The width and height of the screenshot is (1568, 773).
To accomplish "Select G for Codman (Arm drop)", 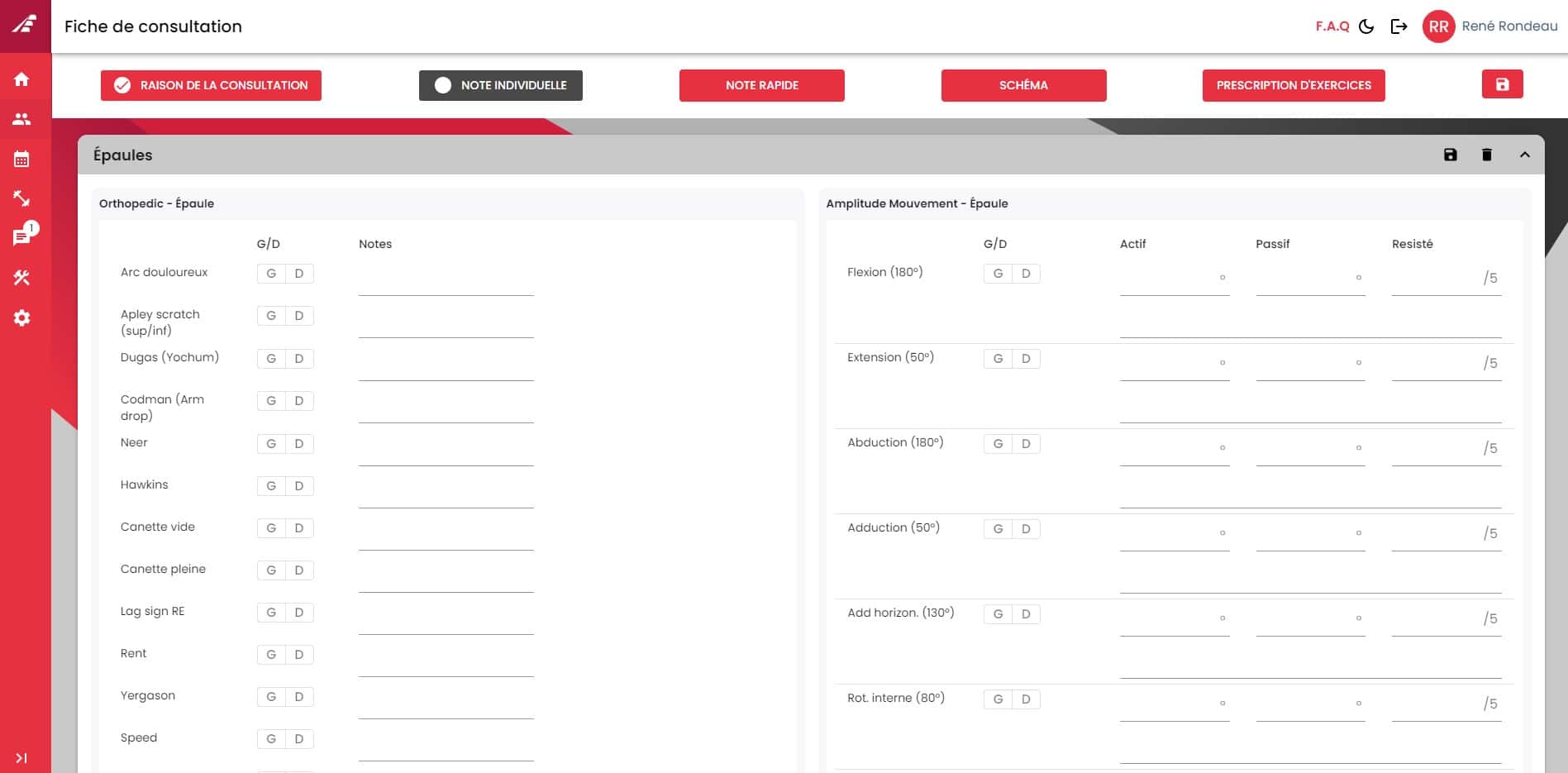I will tap(271, 401).
